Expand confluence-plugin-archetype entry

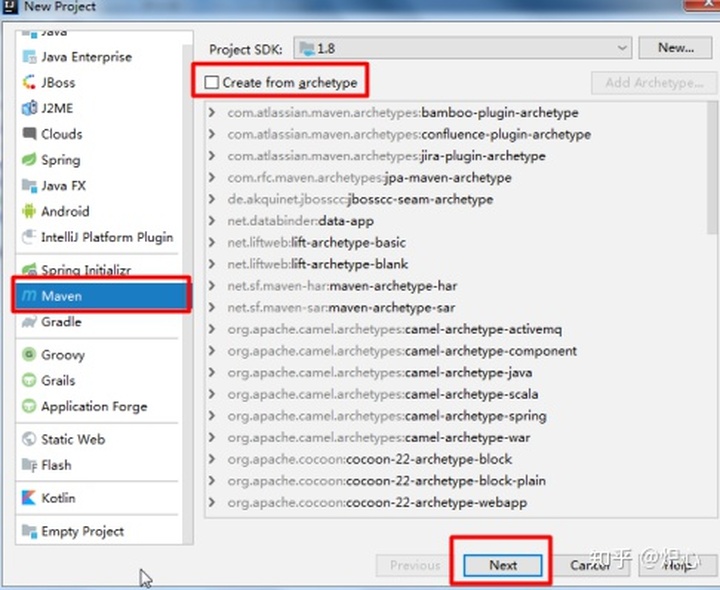pyautogui.click(x=212, y=134)
